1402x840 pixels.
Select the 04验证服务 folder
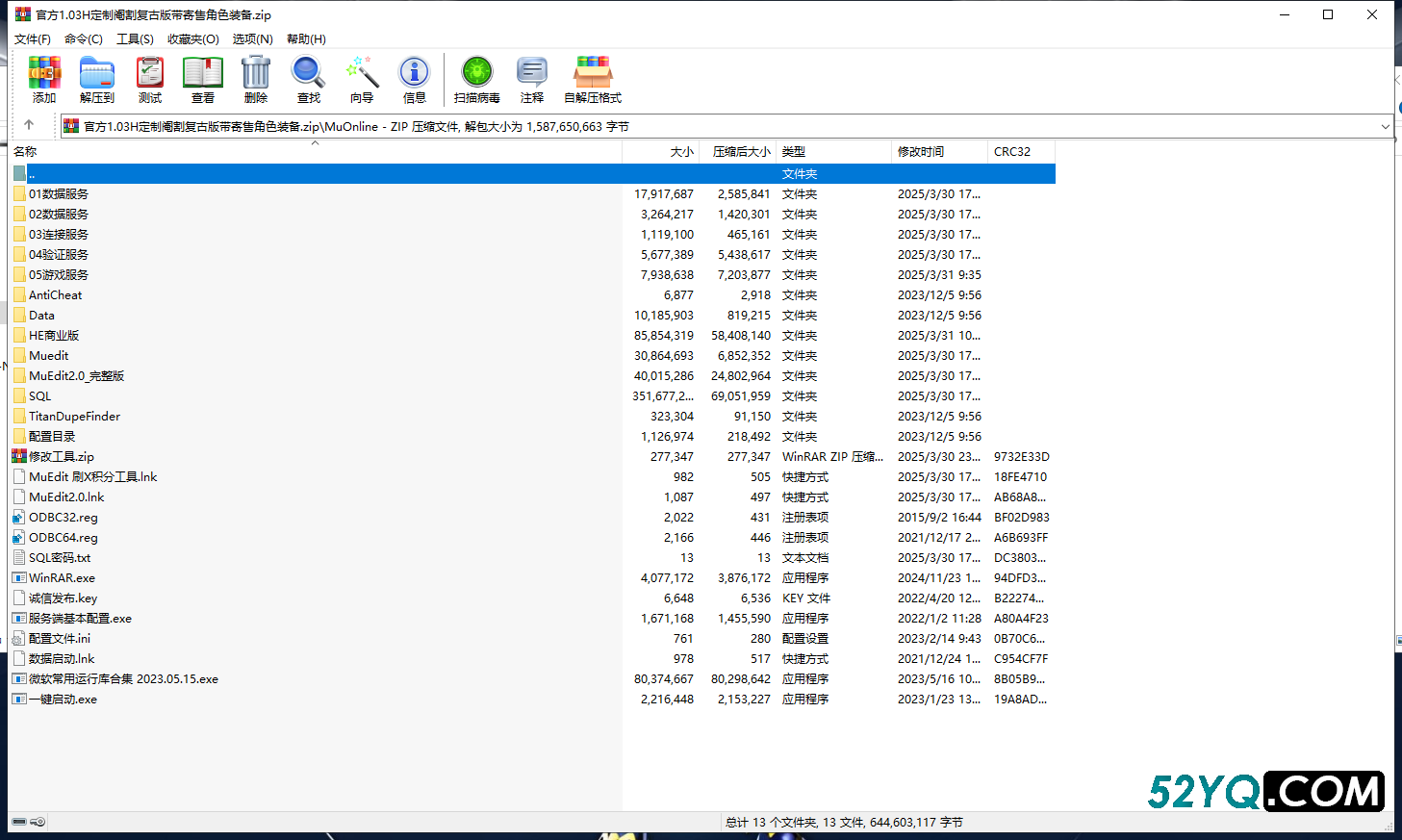tap(59, 254)
